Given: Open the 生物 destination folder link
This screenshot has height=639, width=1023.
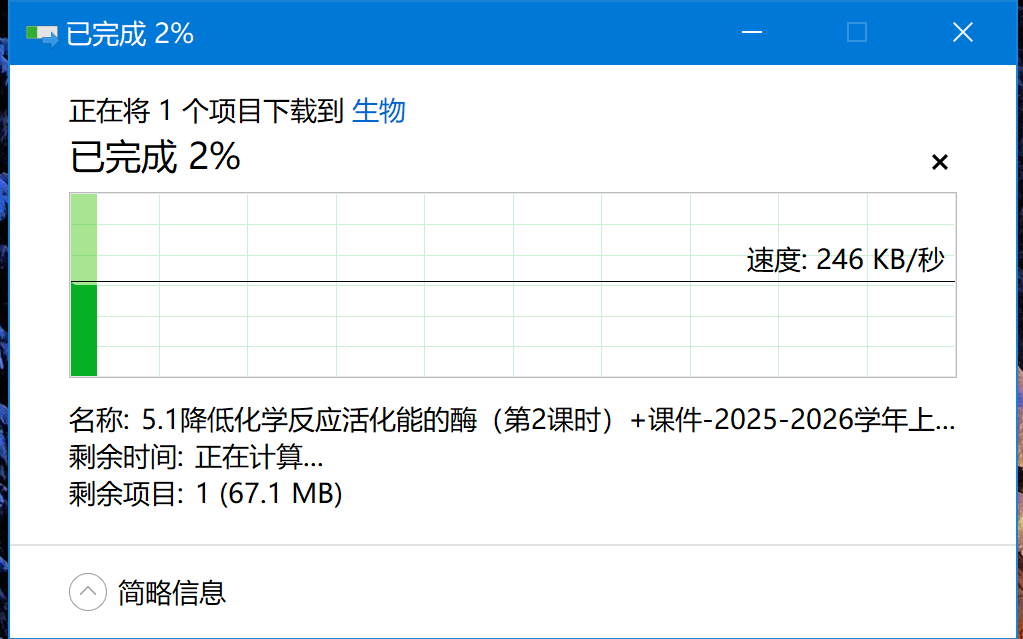Looking at the screenshot, I should tap(379, 111).
